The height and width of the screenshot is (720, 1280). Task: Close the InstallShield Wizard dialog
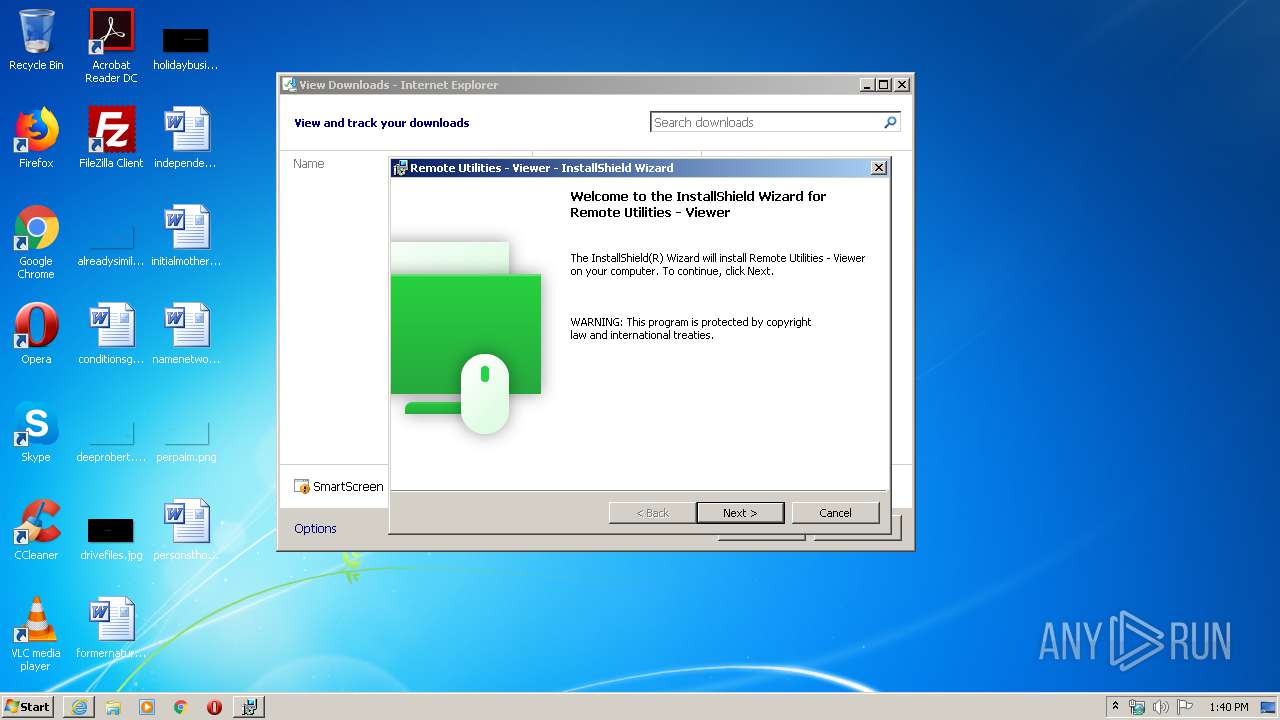click(879, 168)
